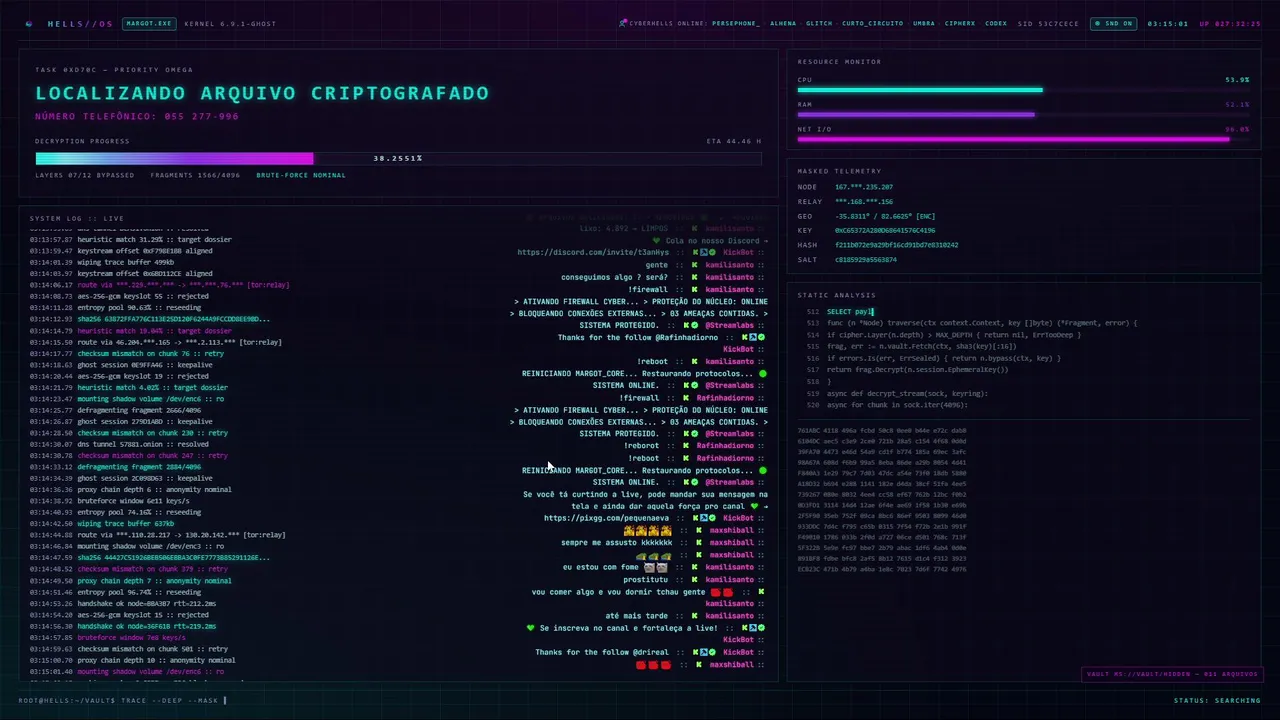
Task: Click maxshiball username beside 'sempre me assusto kkkkkkk'
Action: click(731, 543)
